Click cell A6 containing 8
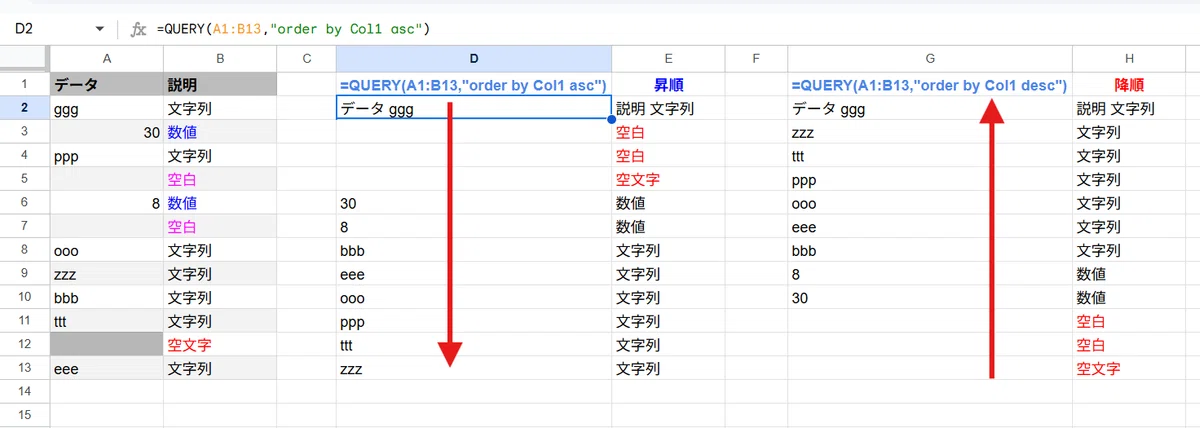This screenshot has width=1200, height=428. [x=107, y=203]
